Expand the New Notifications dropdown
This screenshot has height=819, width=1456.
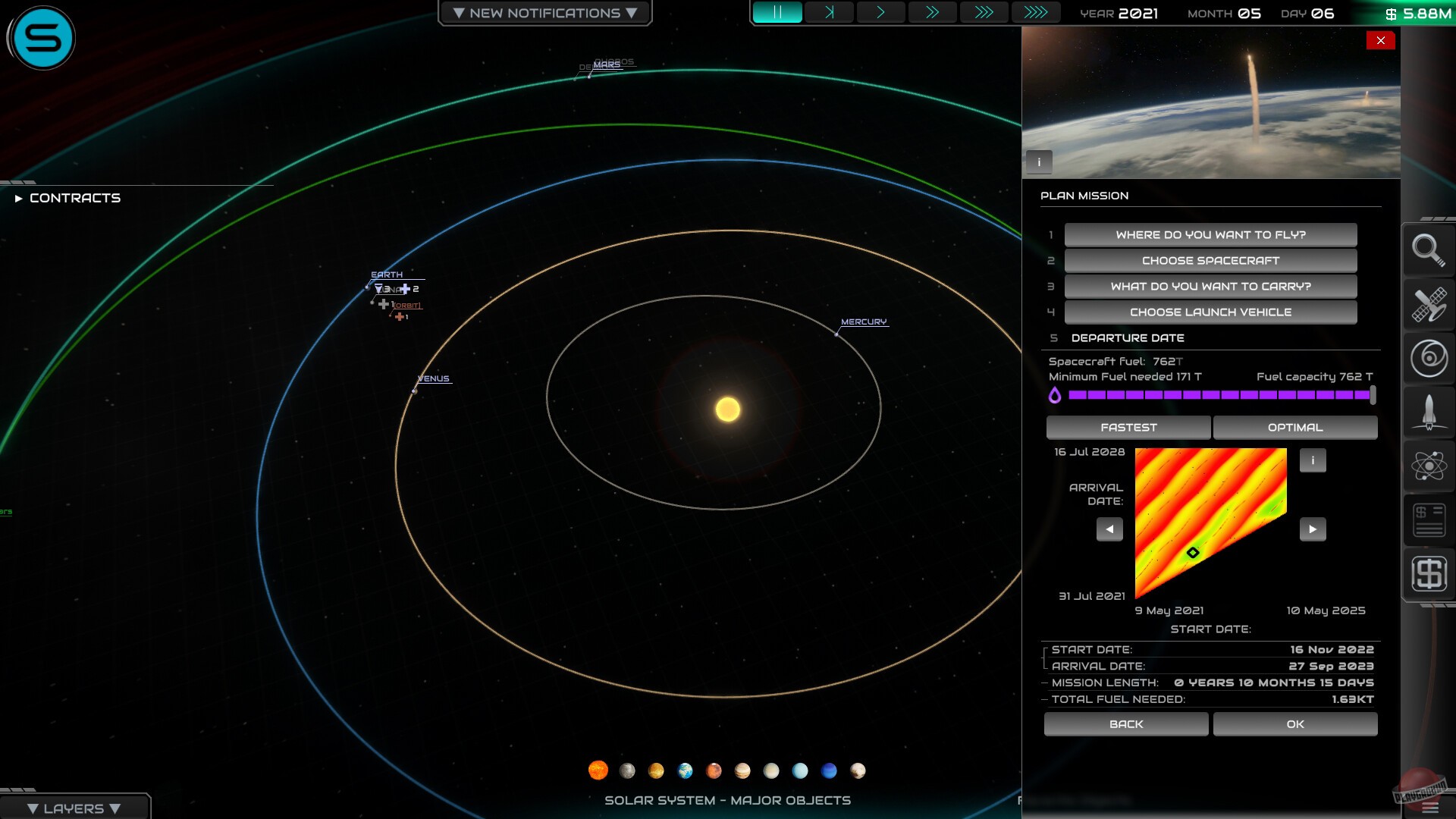(544, 13)
